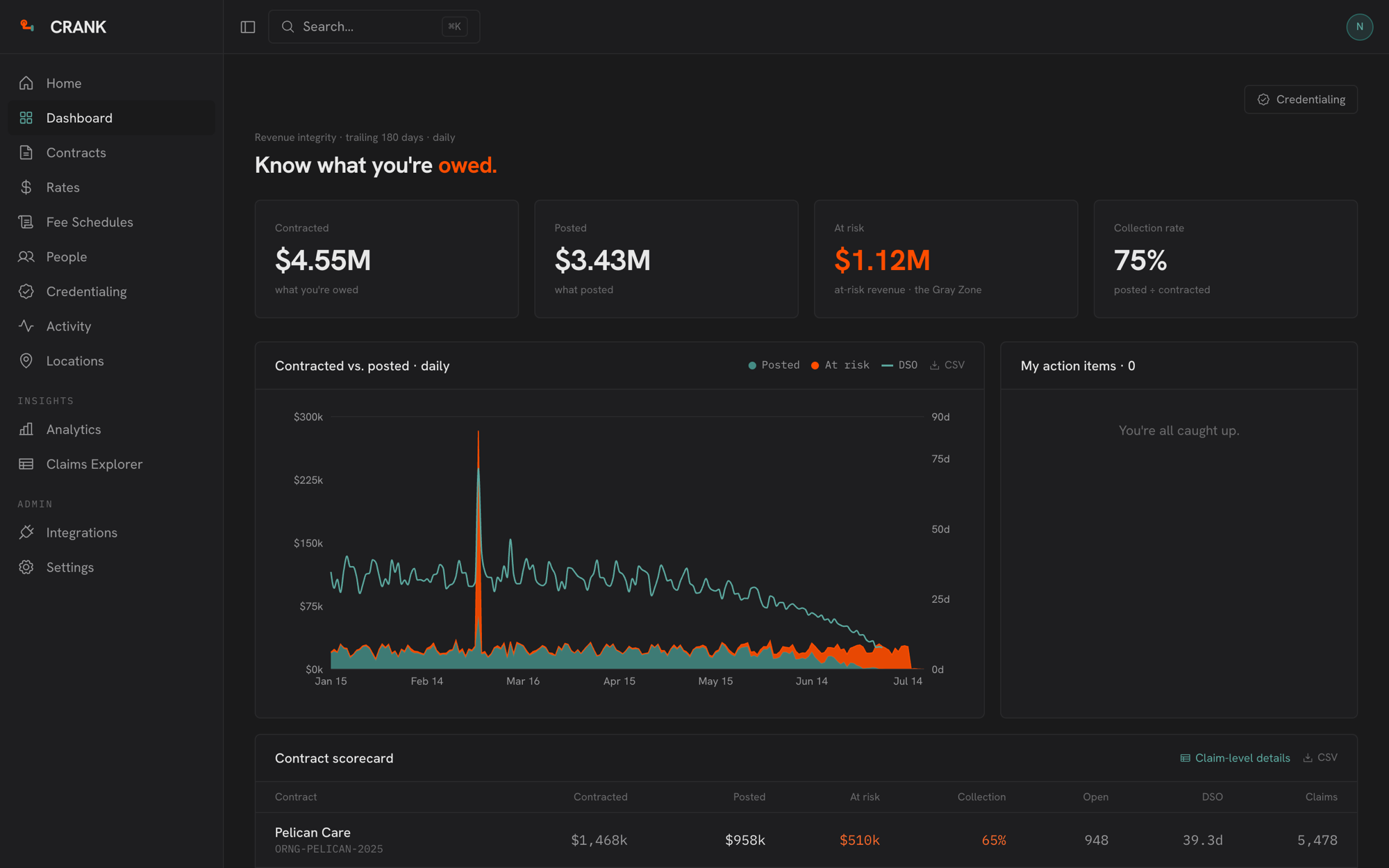Open Settings in sidebar
Viewport: 1389px width, 868px height.
[111, 567]
